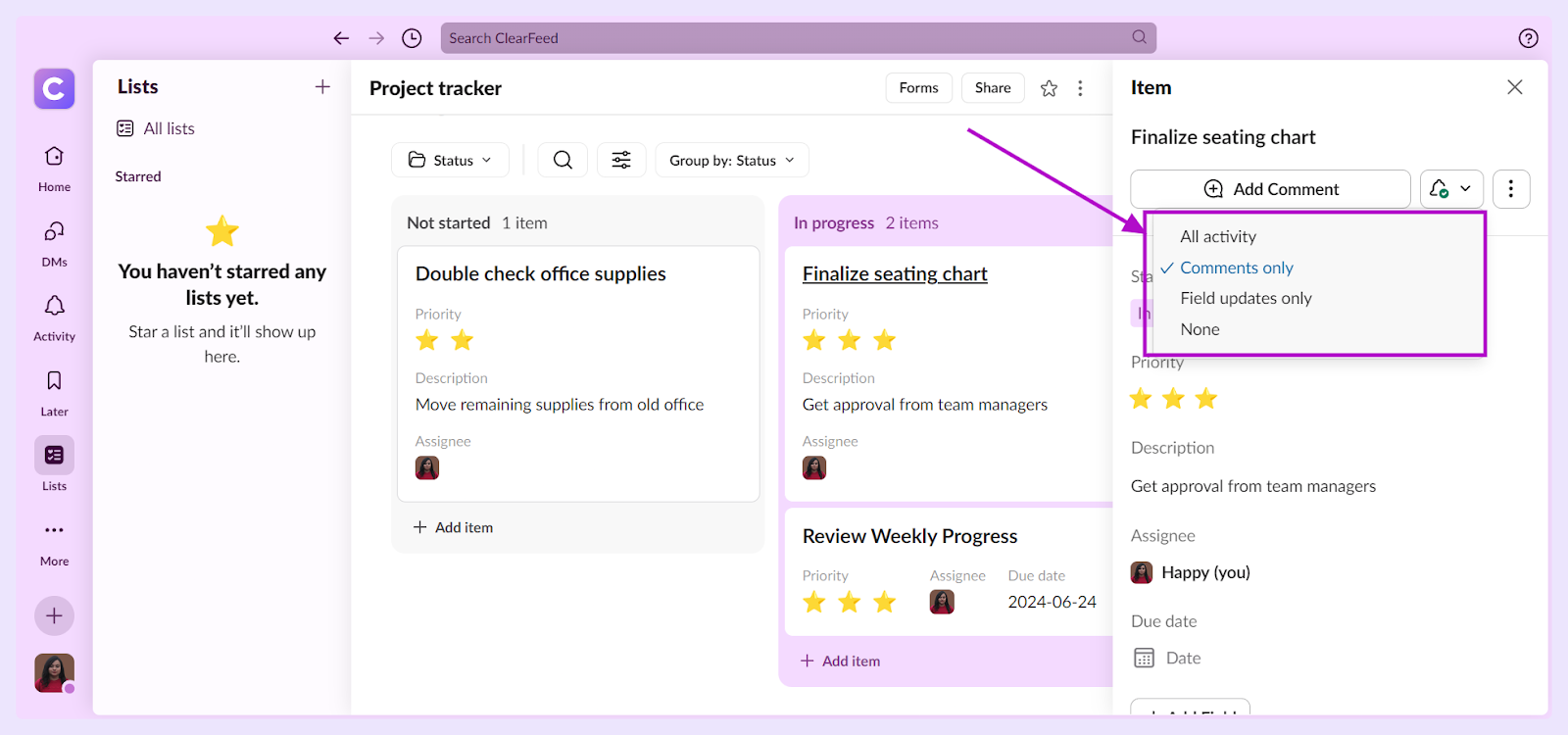1568x735 pixels.
Task: Click the In progress column header
Action: 834,222
